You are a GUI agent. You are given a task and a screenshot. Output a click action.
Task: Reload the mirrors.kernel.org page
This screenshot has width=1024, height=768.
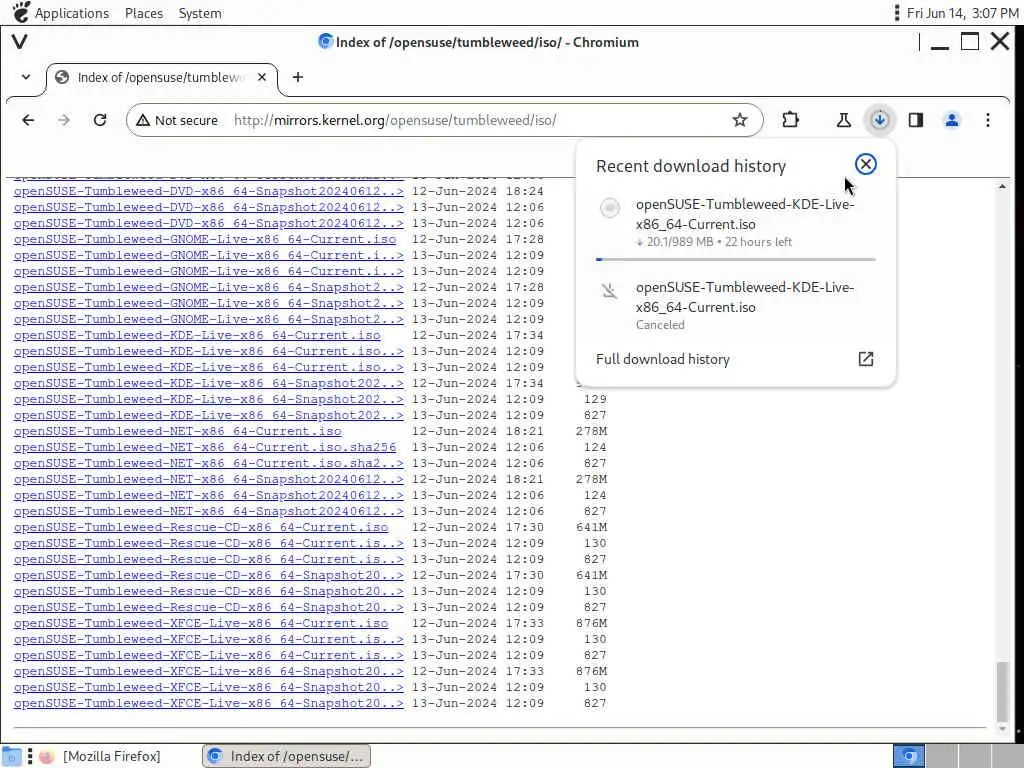(100, 120)
